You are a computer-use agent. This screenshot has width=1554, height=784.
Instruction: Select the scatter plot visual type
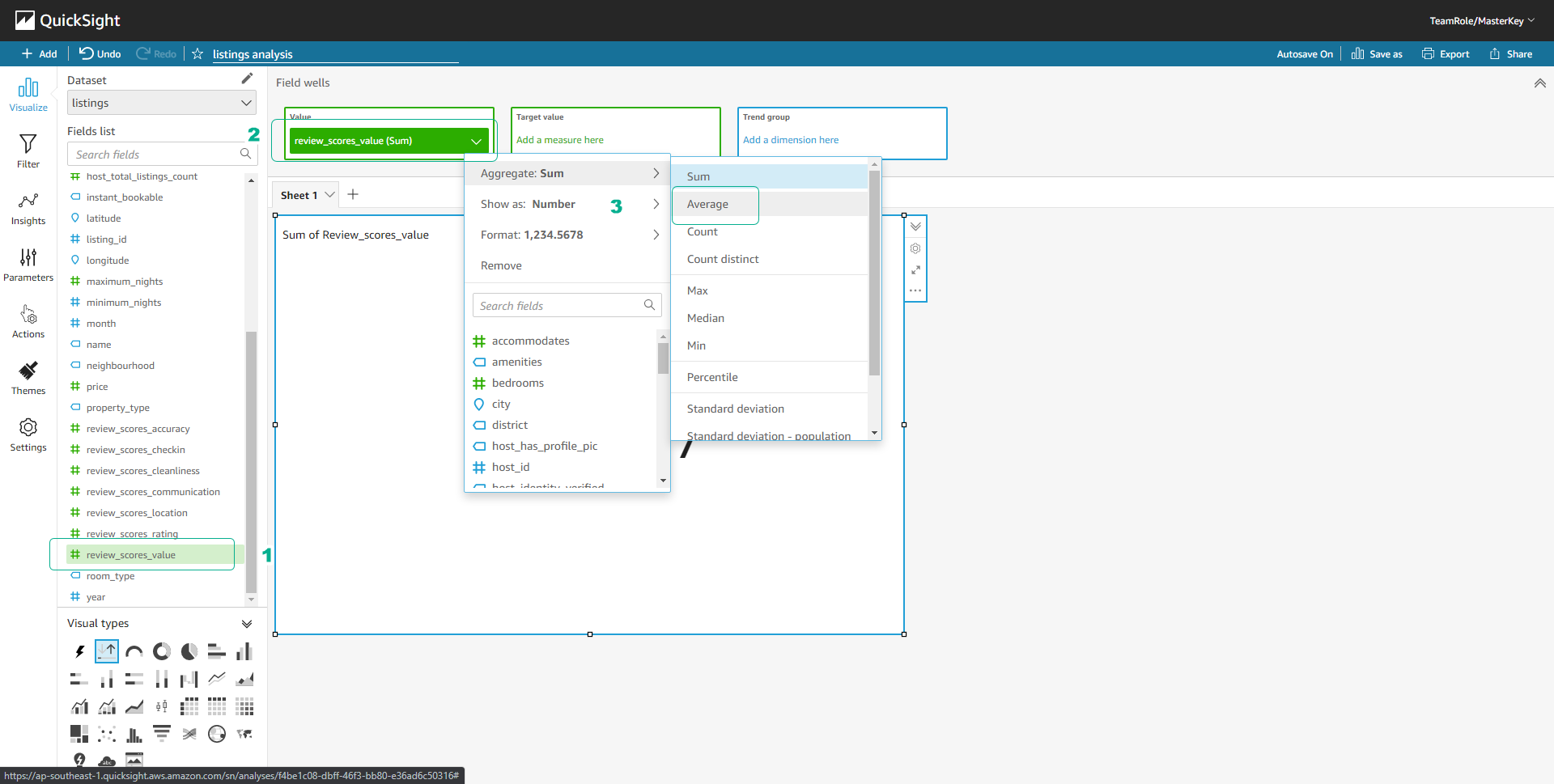click(x=107, y=734)
